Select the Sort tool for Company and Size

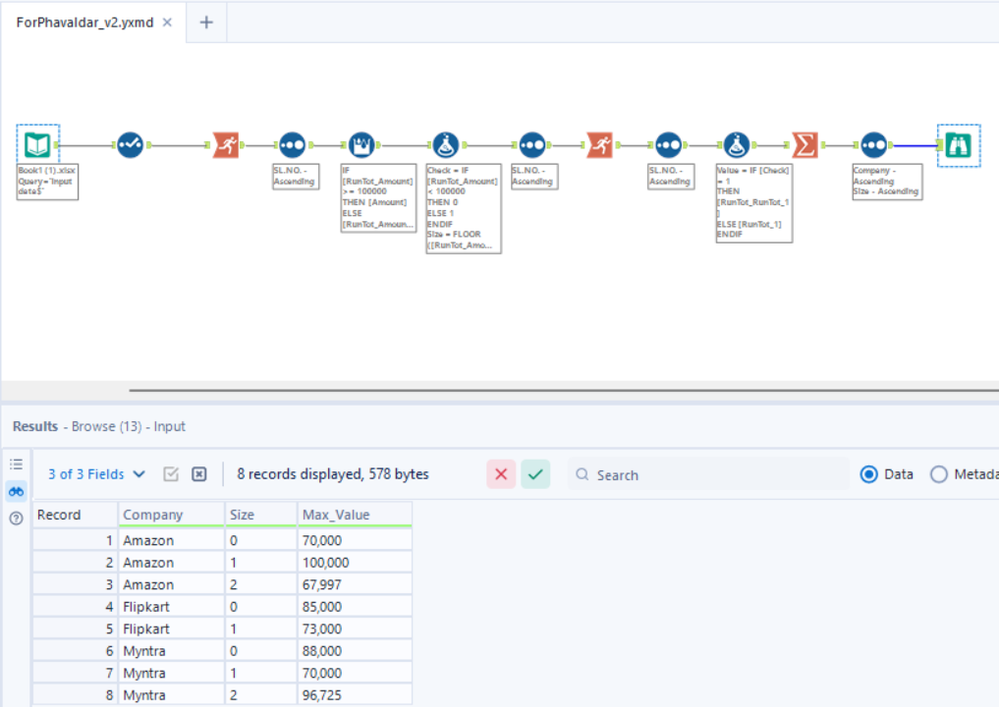[873, 145]
